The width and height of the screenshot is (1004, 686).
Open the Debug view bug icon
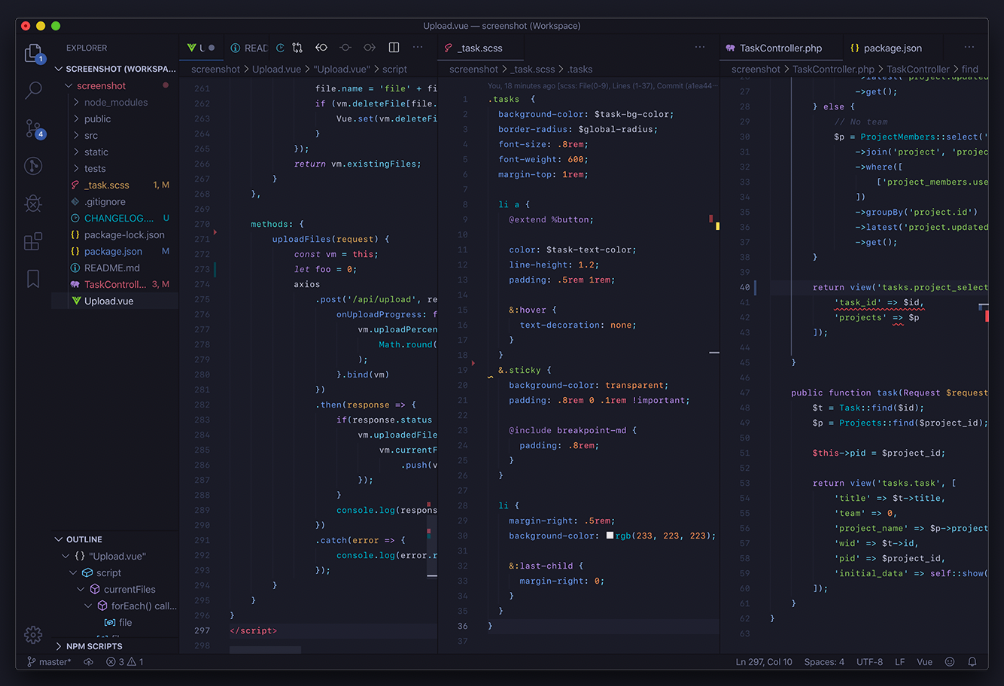(x=33, y=204)
